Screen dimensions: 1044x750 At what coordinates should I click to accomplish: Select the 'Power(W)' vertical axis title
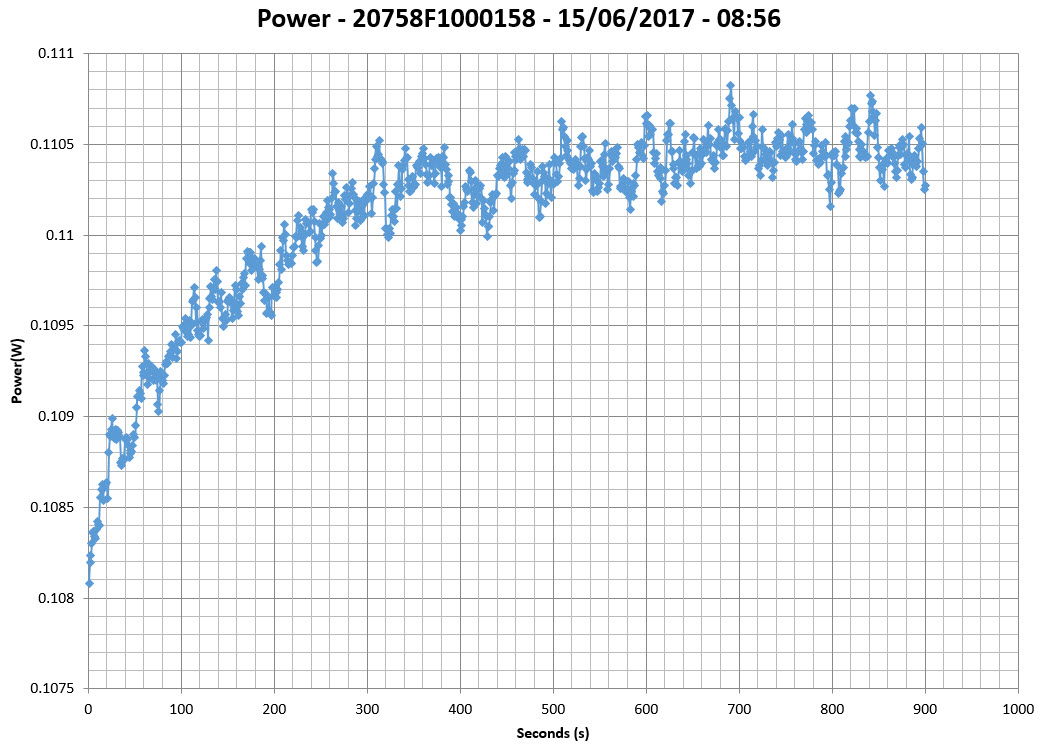17,370
